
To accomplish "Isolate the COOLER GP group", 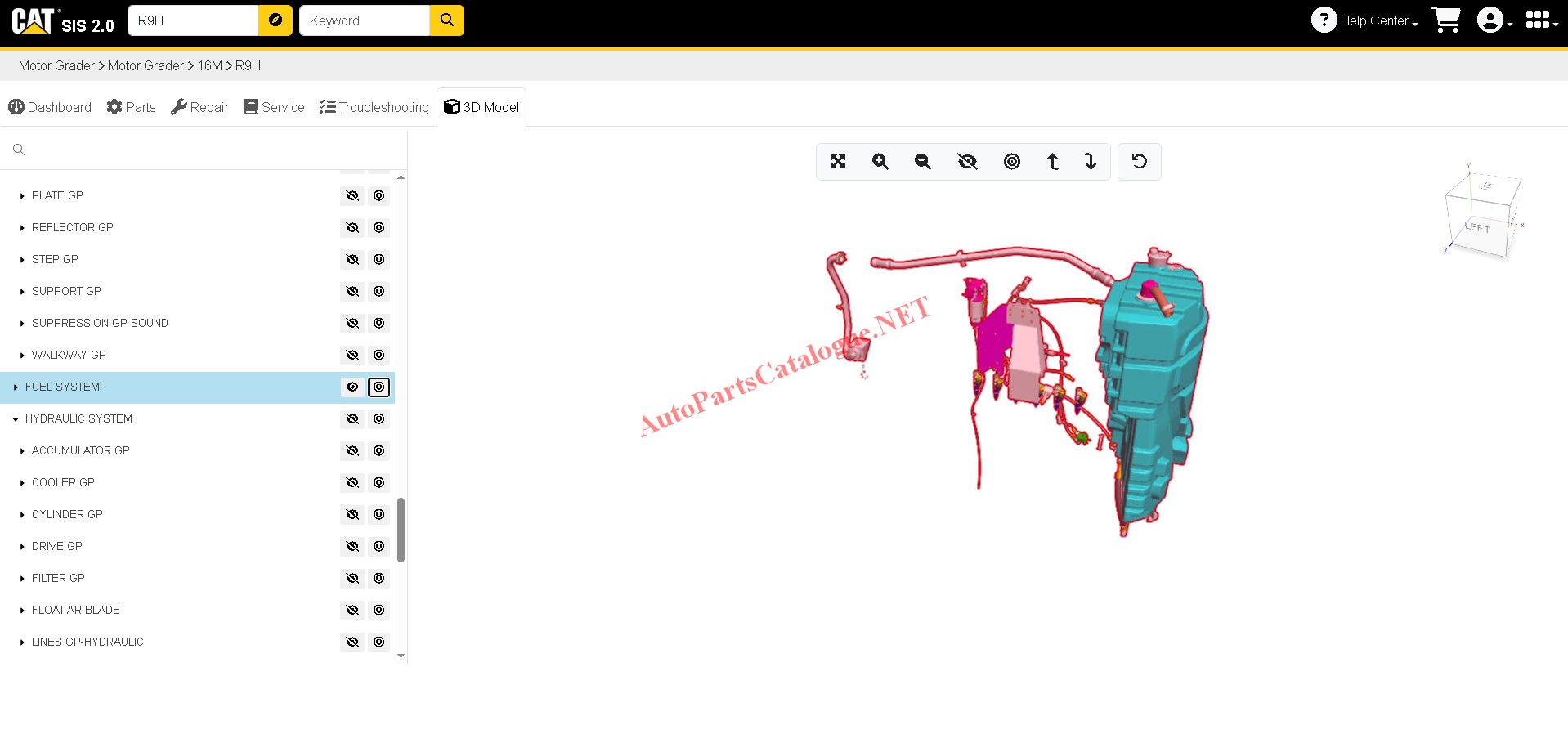I will pos(379,483).
